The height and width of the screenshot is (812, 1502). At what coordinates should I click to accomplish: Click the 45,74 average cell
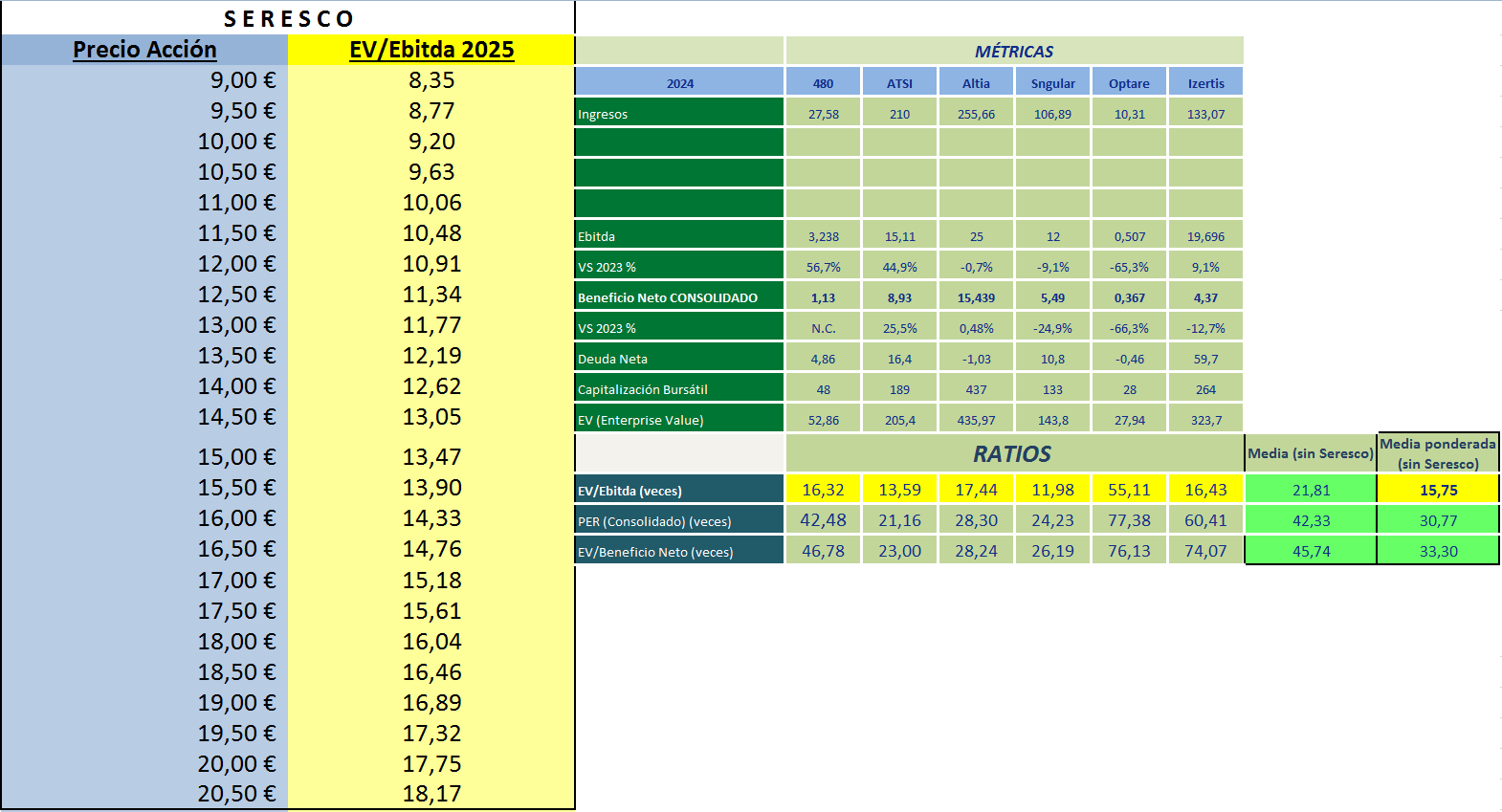[x=1311, y=551]
